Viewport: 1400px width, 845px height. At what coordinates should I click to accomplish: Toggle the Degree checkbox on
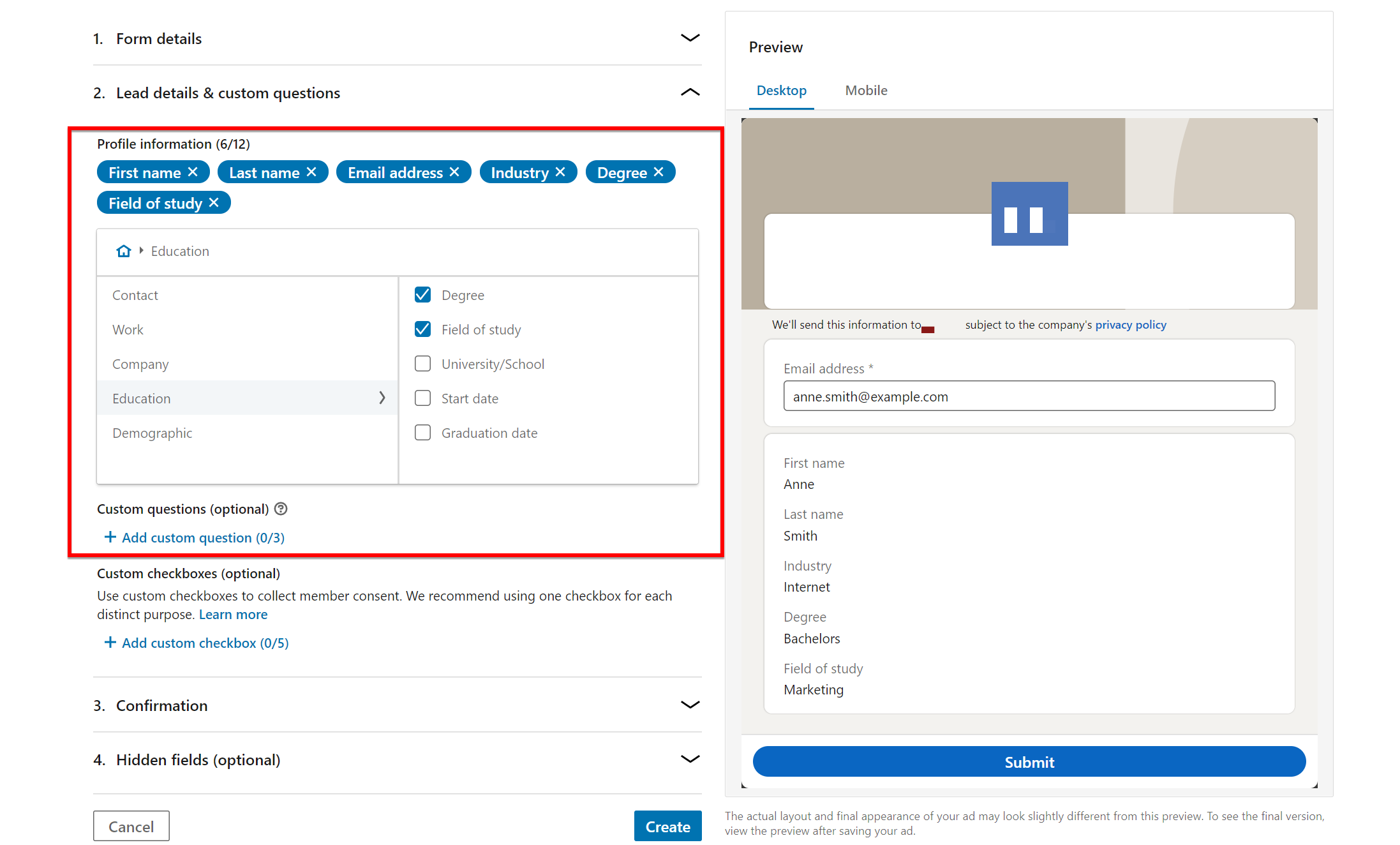click(422, 294)
